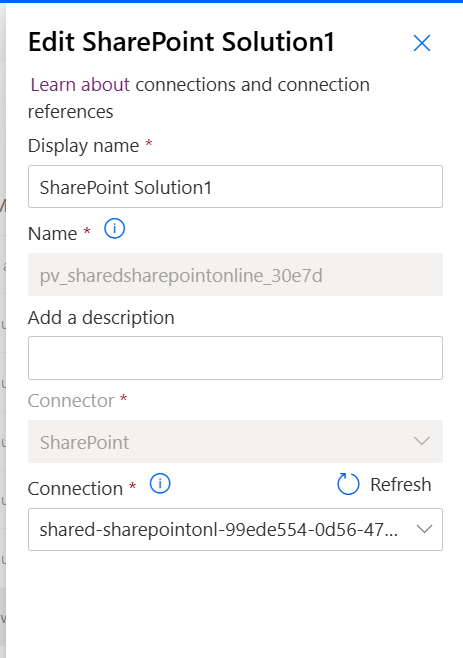Click the disabled Name field pv_sharedsharepointonline_30e7d
The height and width of the screenshot is (658, 463).
click(235, 274)
